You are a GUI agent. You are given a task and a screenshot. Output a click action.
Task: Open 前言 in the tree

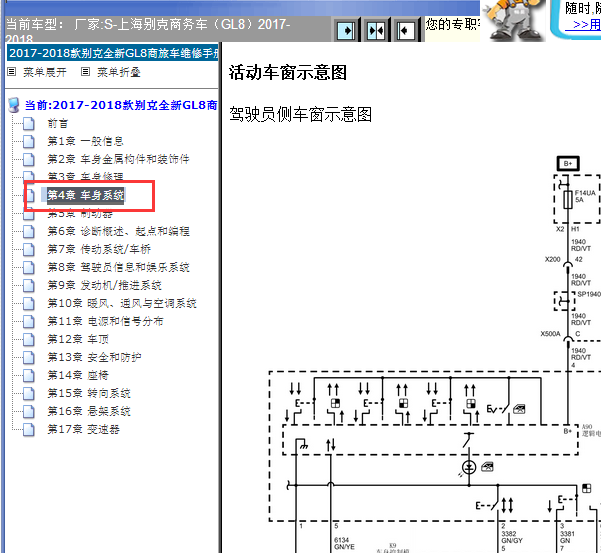pyautogui.click(x=57, y=123)
